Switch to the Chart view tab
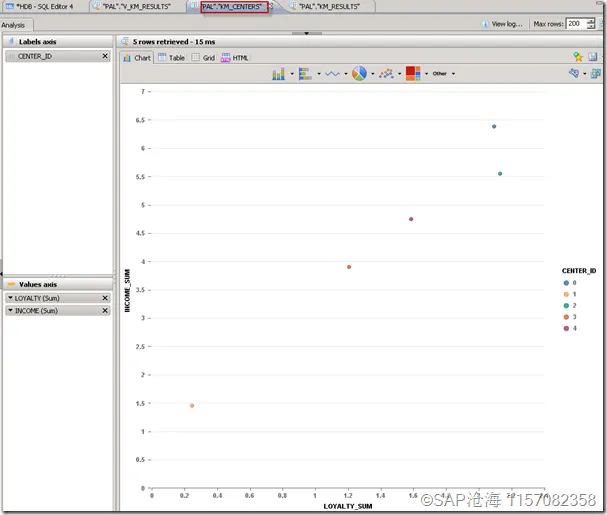 click(137, 58)
